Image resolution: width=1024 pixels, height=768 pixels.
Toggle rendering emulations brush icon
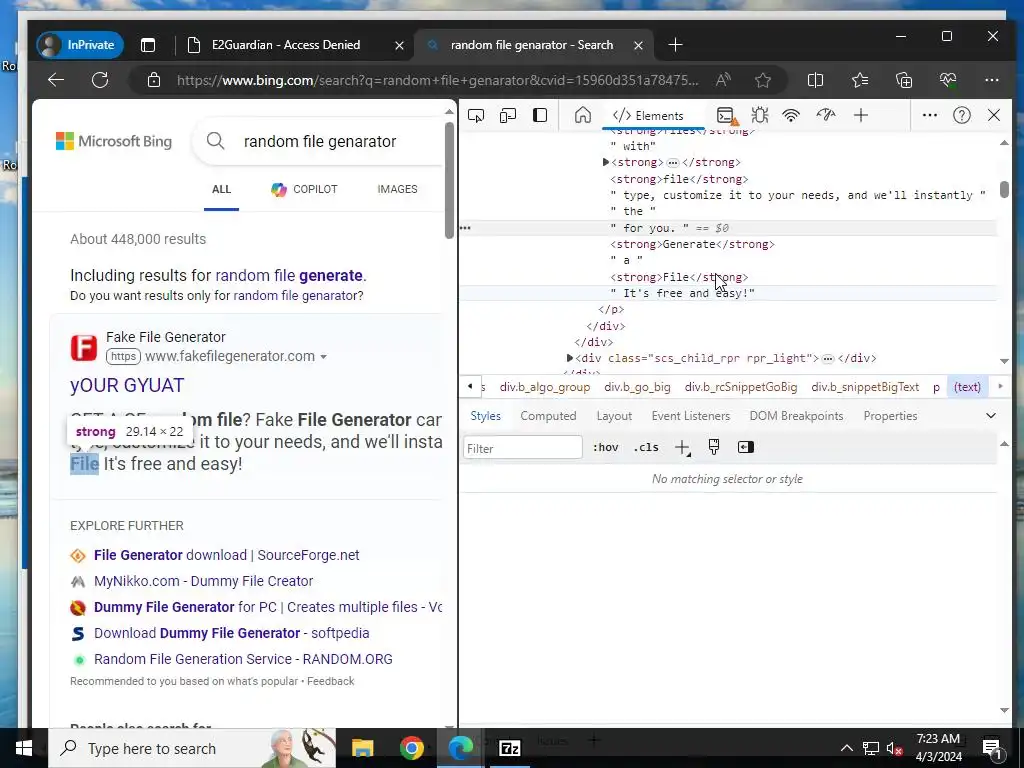pyautogui.click(x=714, y=447)
